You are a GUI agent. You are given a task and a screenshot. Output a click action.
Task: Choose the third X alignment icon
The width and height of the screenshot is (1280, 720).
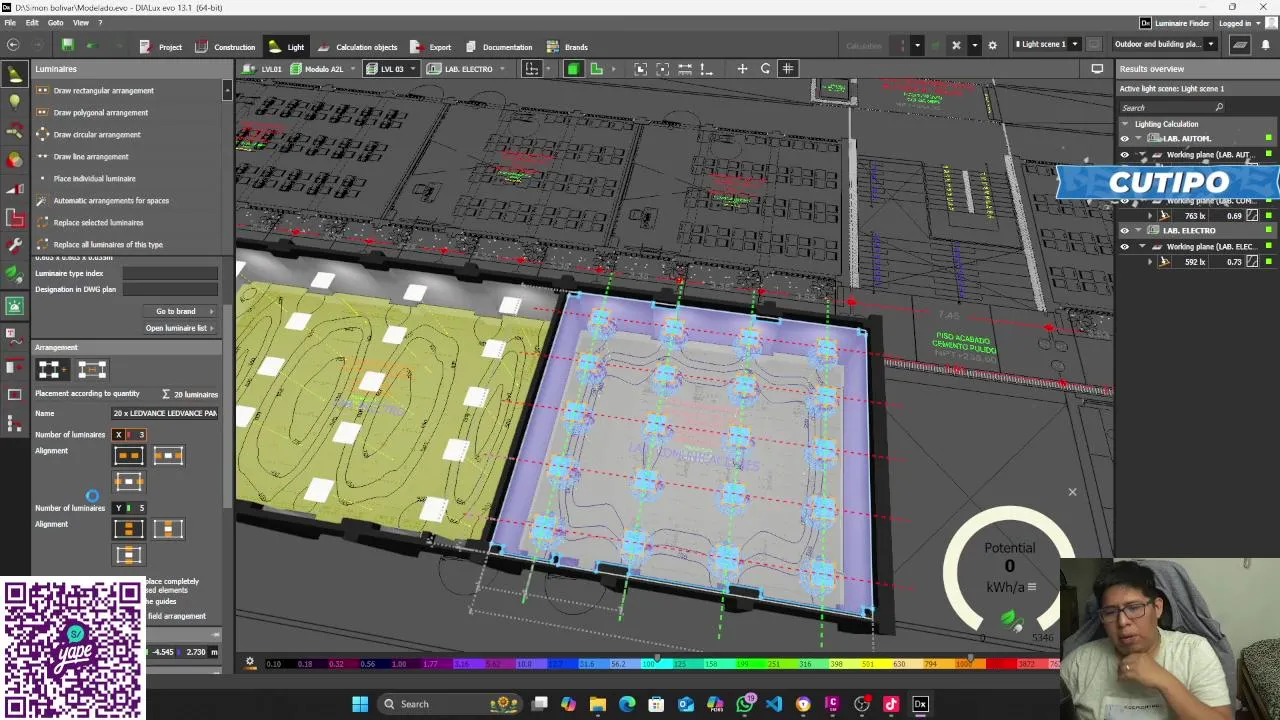(x=129, y=482)
